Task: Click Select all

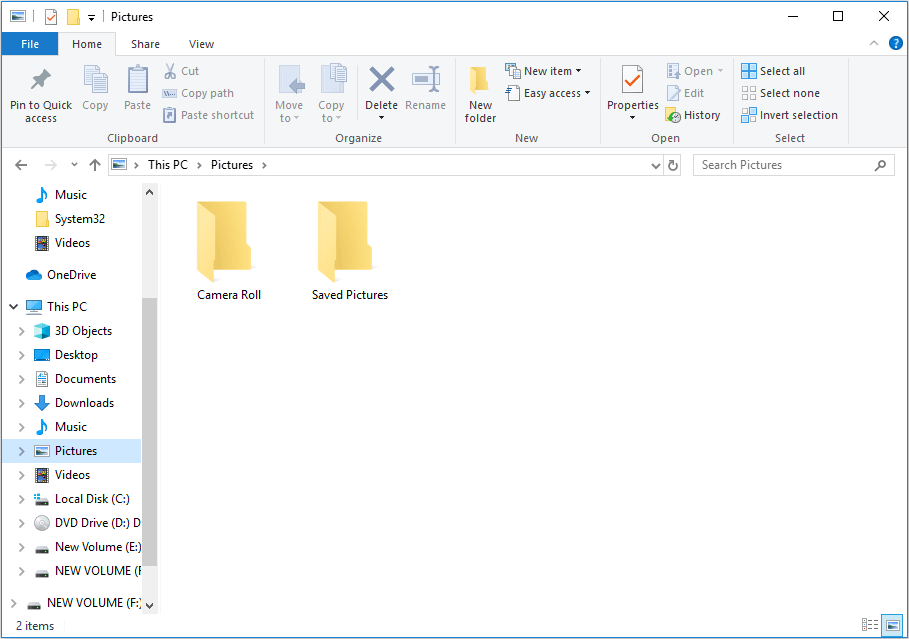Action: (x=773, y=71)
